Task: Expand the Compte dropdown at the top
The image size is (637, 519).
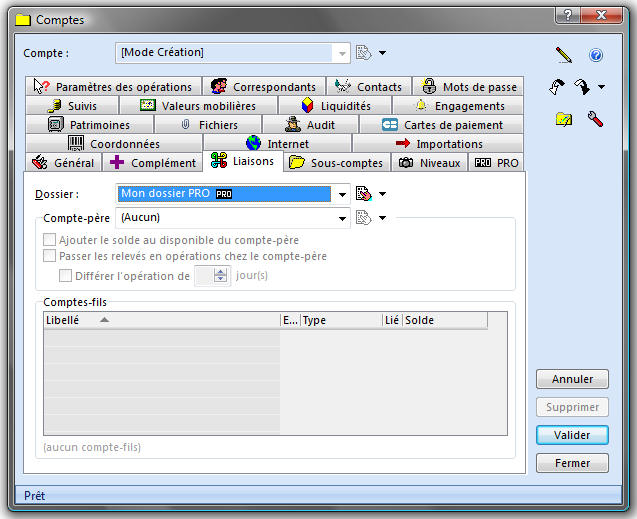Action: click(342, 52)
